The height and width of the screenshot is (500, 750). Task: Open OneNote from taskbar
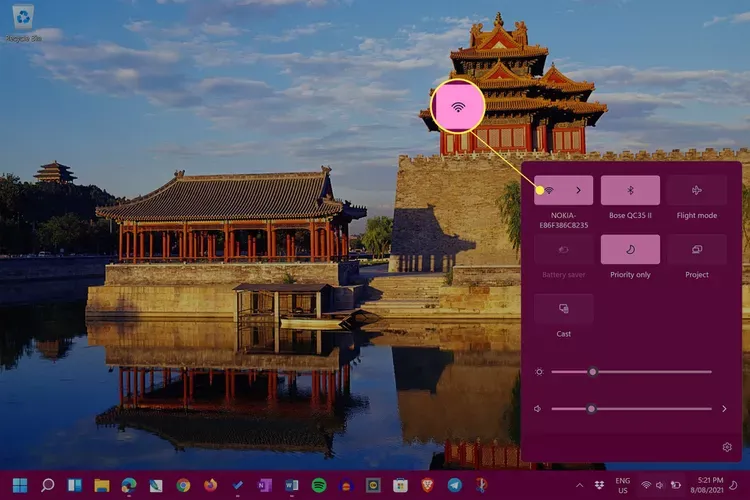pyautogui.click(x=265, y=485)
